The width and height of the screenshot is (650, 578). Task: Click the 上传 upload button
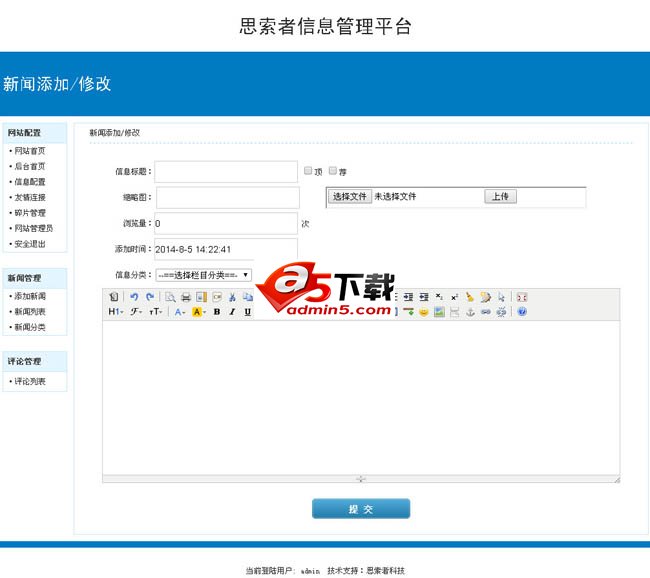[x=500, y=197]
